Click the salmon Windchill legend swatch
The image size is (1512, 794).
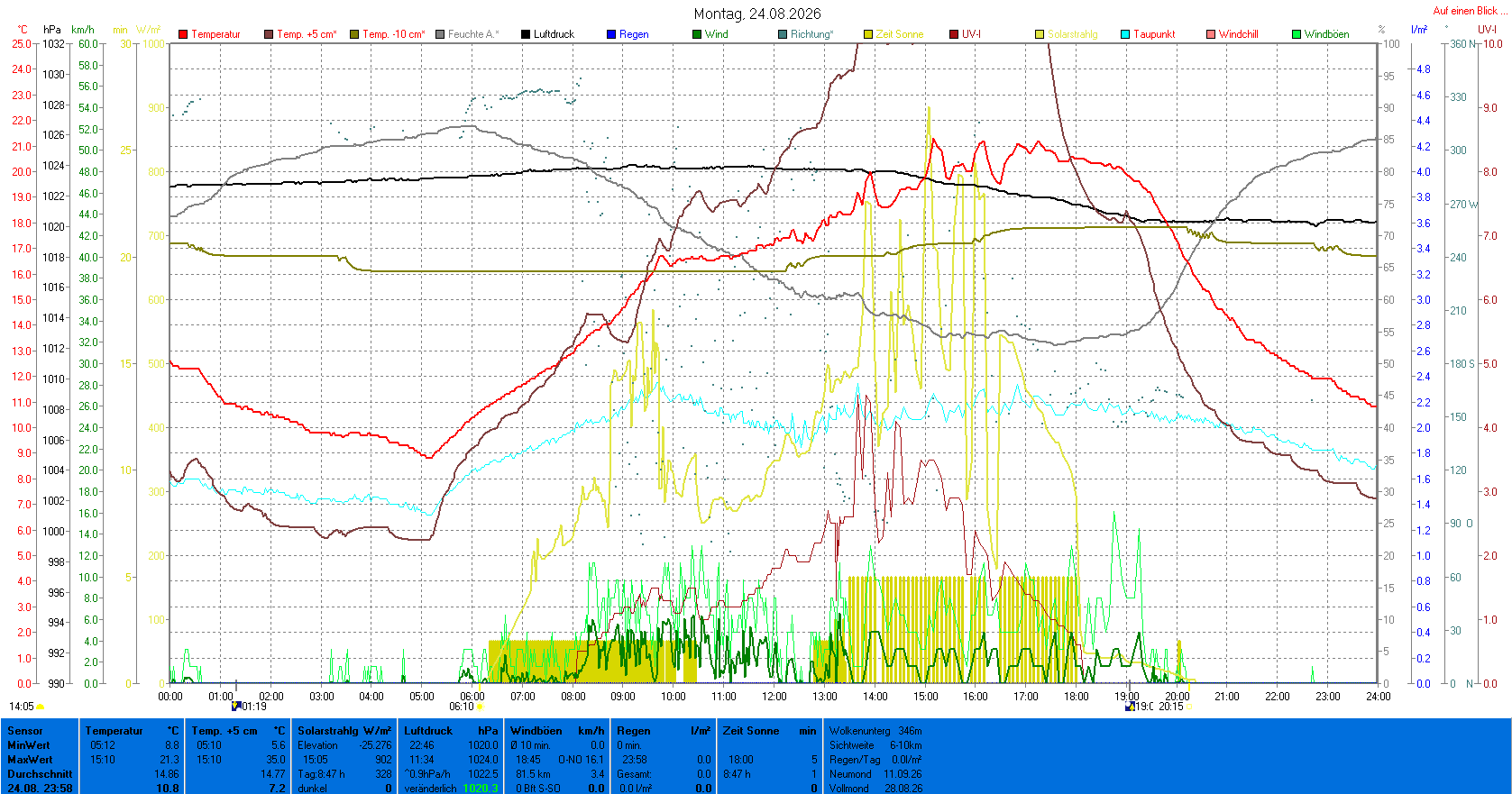point(1211,34)
